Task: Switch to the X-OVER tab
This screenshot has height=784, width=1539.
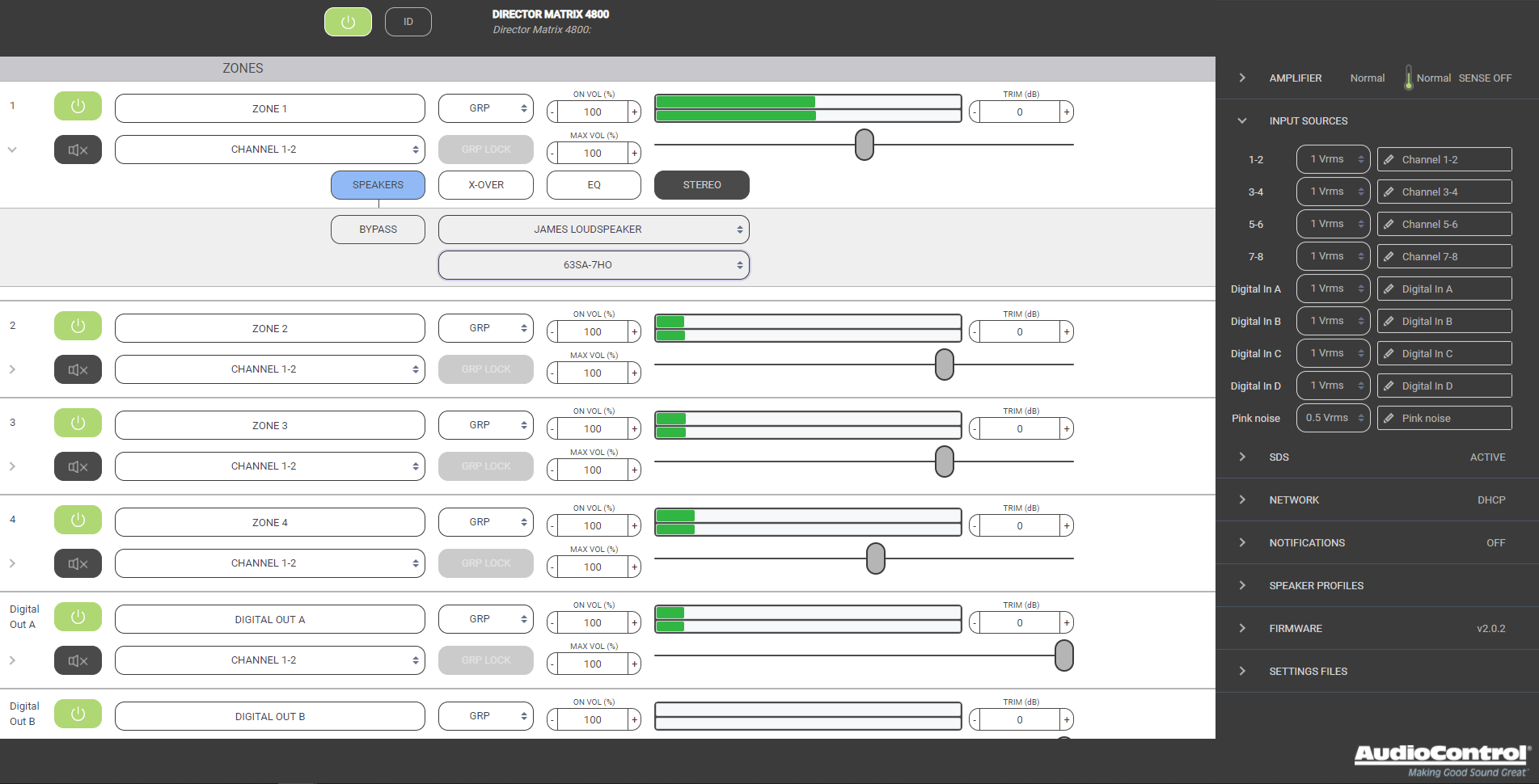Action: pyautogui.click(x=485, y=185)
